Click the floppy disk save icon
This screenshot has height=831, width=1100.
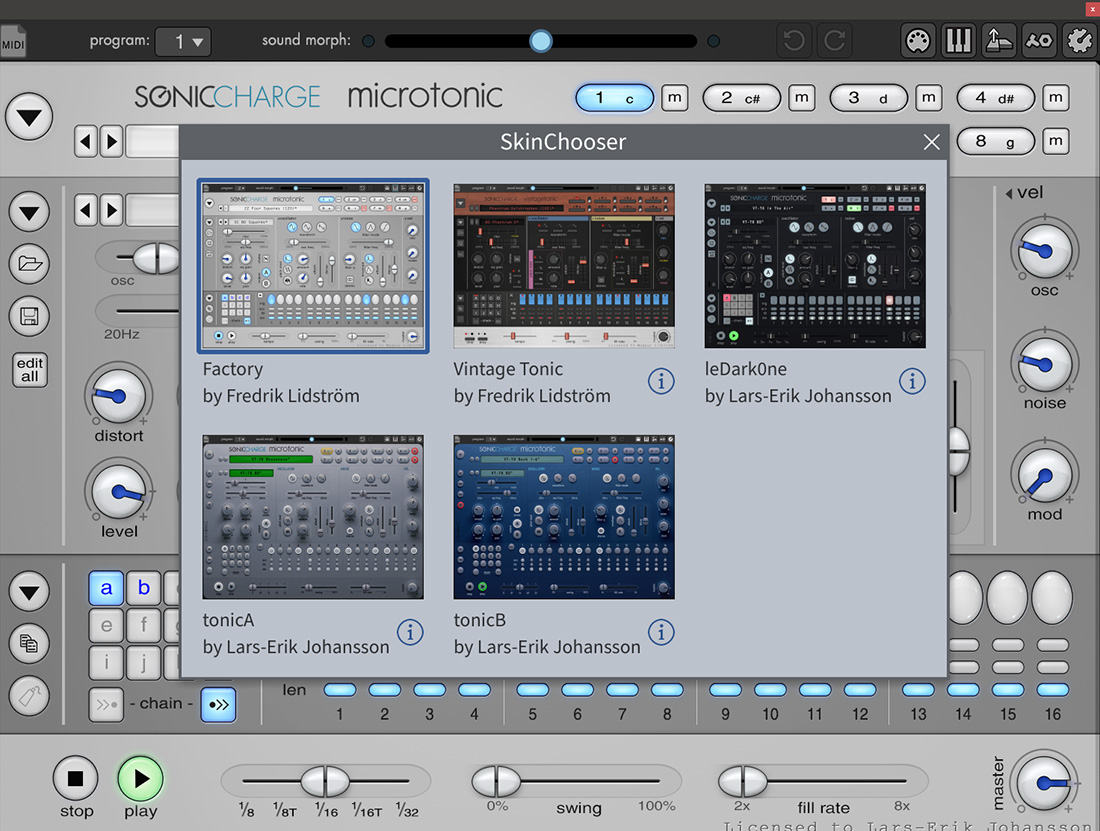29,317
